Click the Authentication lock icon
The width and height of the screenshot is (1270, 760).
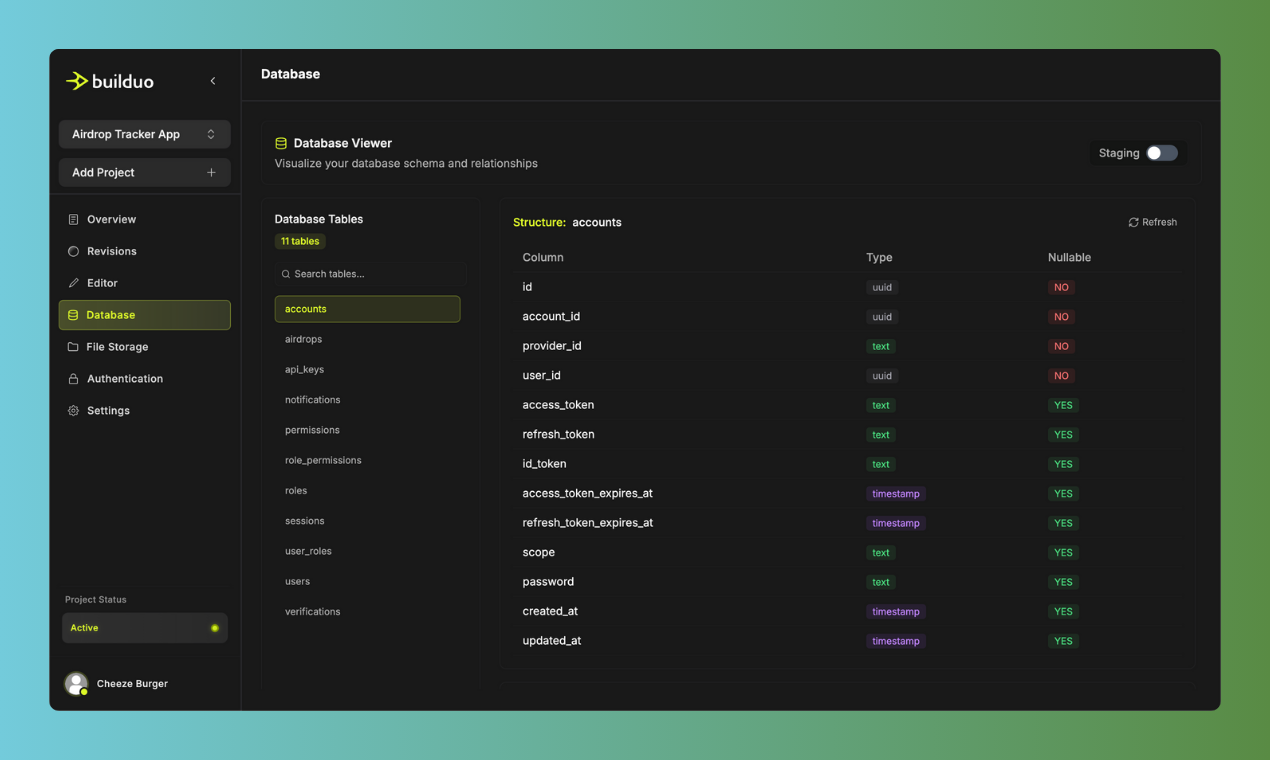[74, 379]
